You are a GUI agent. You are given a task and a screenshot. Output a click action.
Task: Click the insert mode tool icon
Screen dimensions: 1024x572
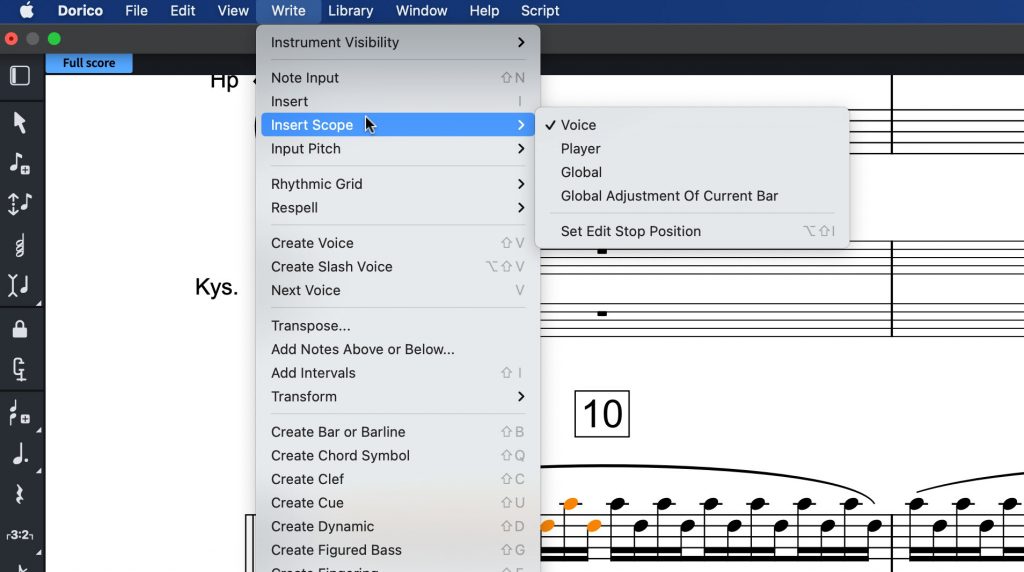click(x=20, y=285)
